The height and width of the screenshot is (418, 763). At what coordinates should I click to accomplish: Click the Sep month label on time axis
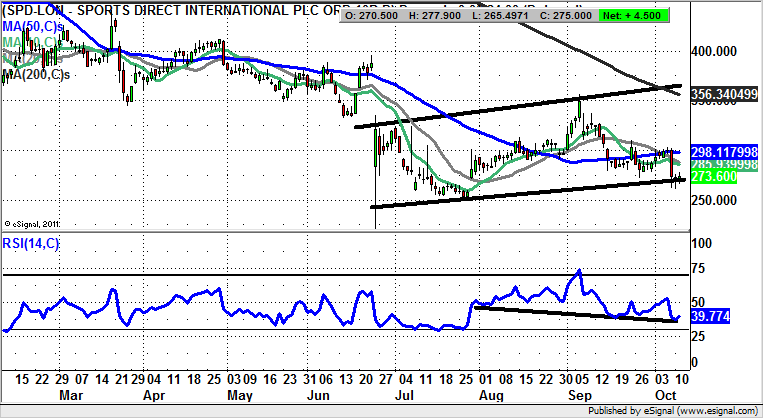coord(581,395)
